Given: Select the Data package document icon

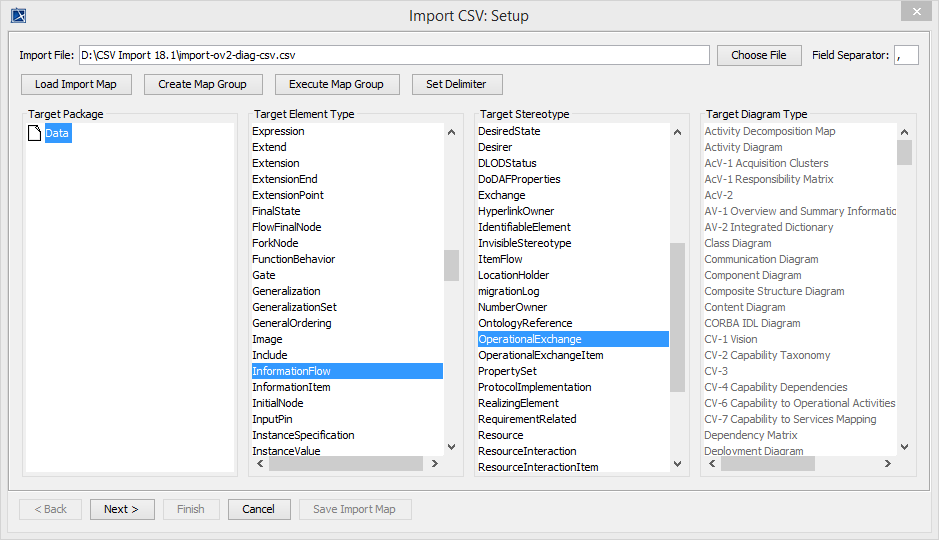Looking at the screenshot, I should click(35, 133).
